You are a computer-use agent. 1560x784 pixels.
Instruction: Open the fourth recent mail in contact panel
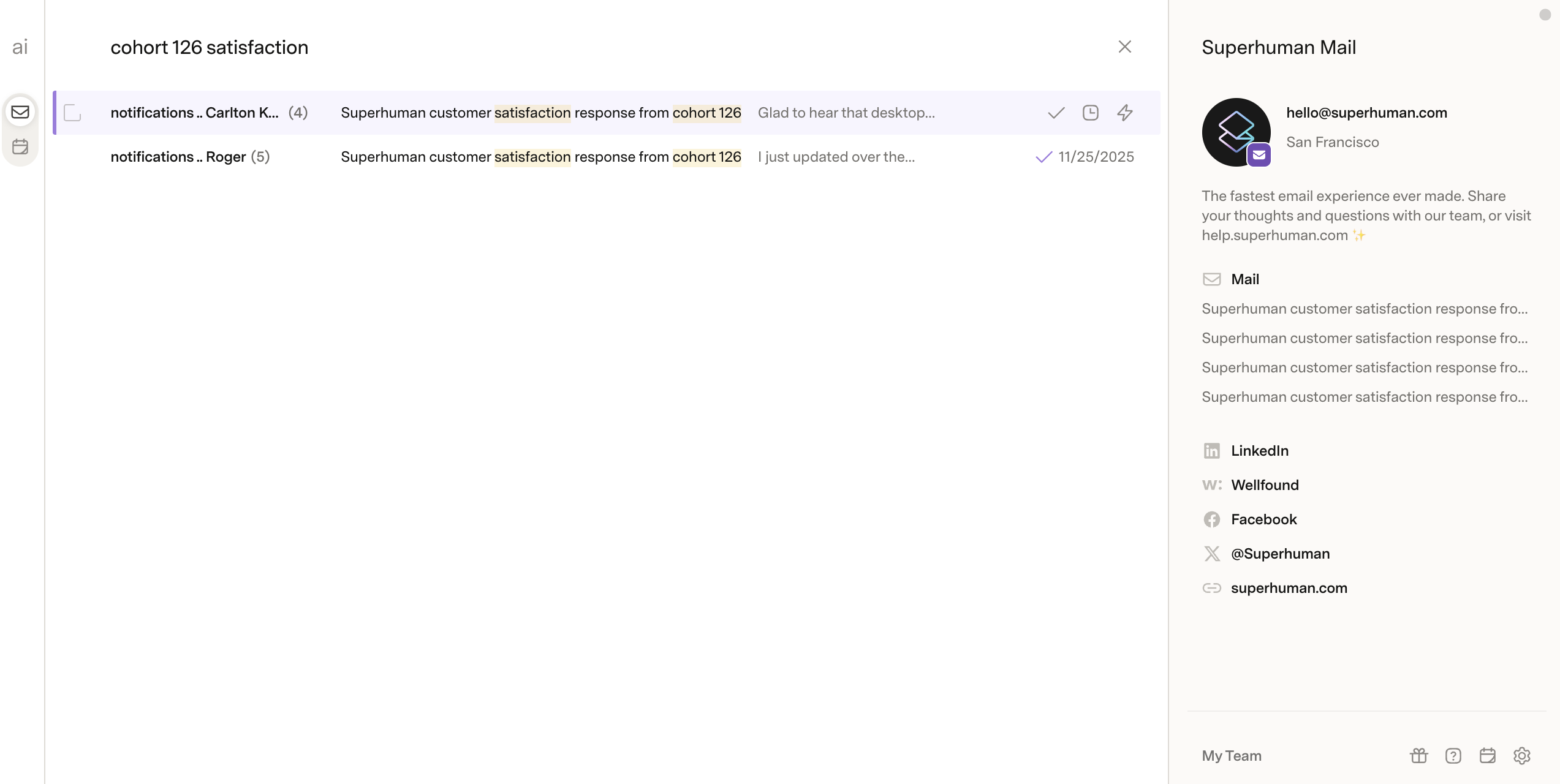1365,397
